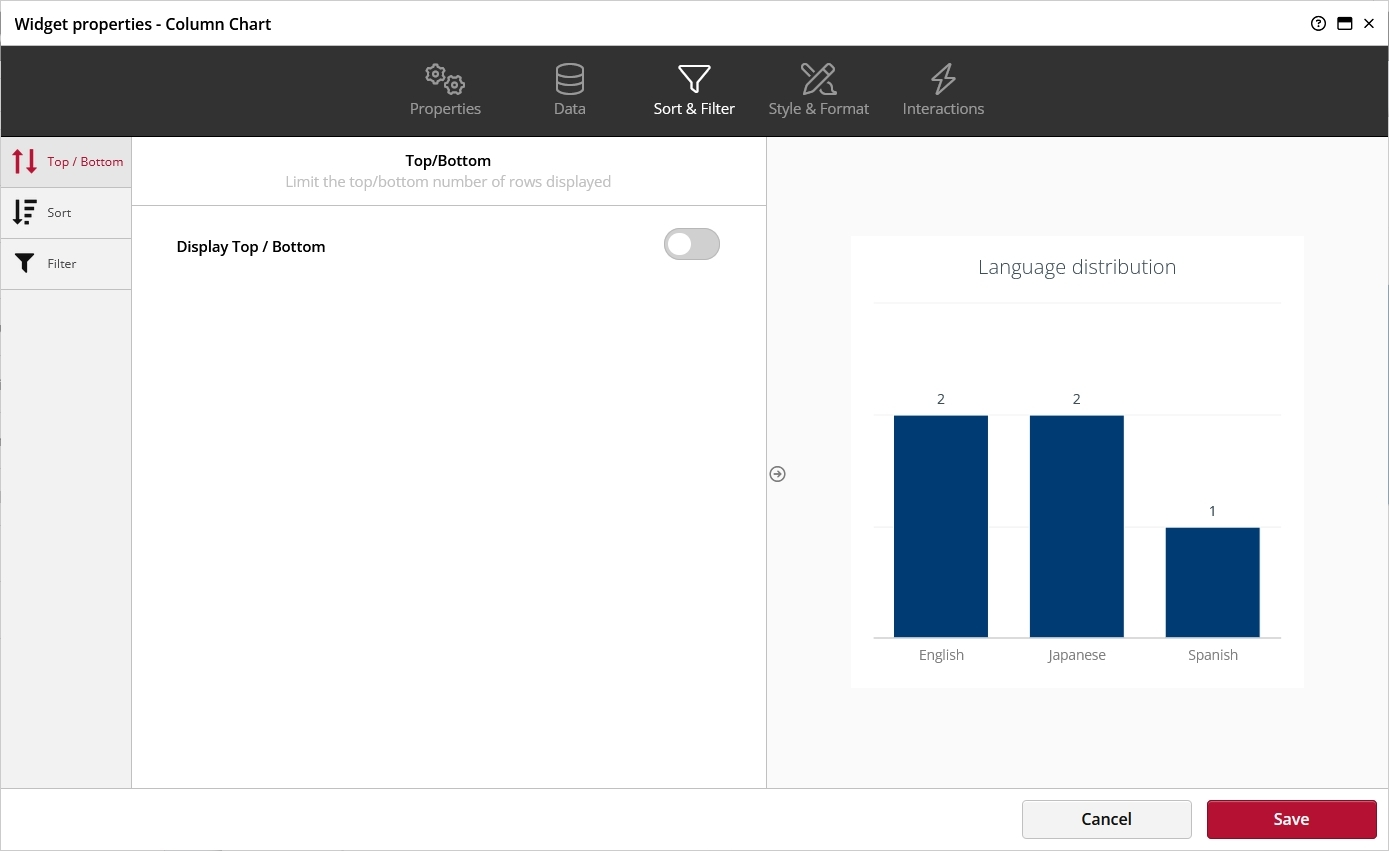
Task: Click the Filter funnel icon in sidebar
Action: (24, 263)
